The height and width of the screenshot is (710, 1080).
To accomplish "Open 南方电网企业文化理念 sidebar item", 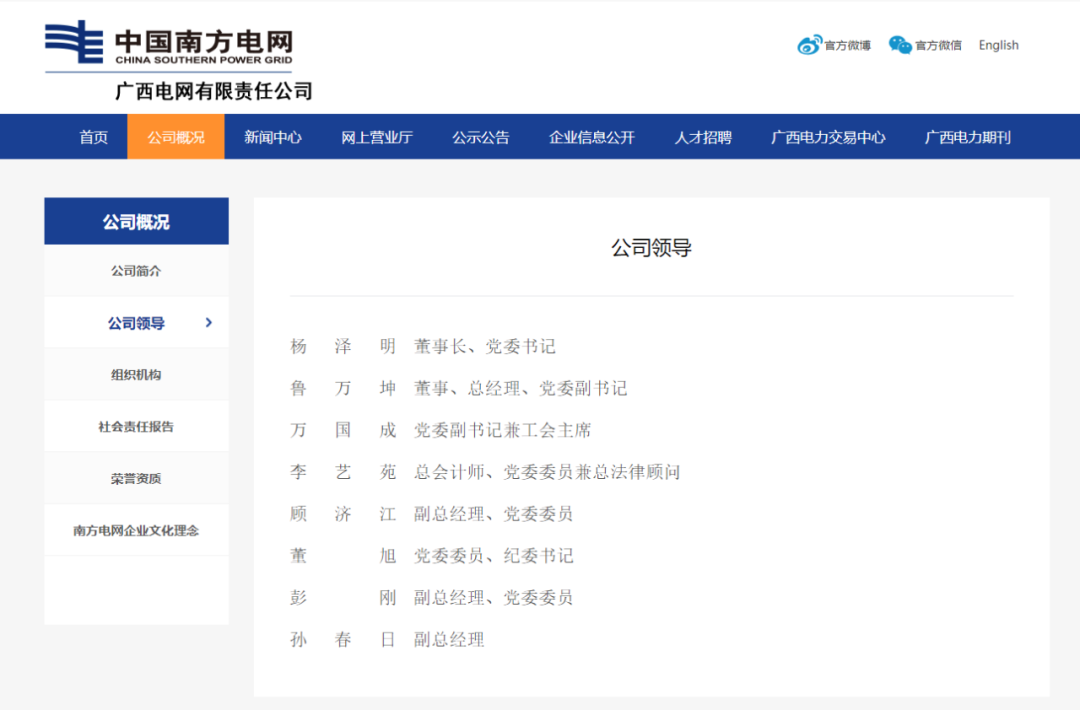I will coord(136,531).
